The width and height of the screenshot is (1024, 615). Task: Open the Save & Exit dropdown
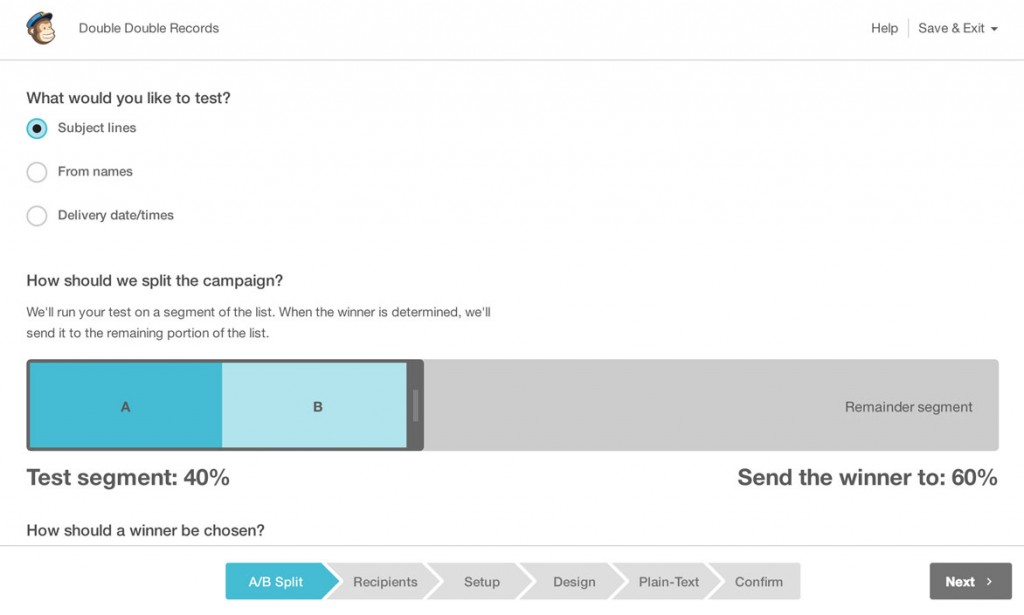(957, 28)
